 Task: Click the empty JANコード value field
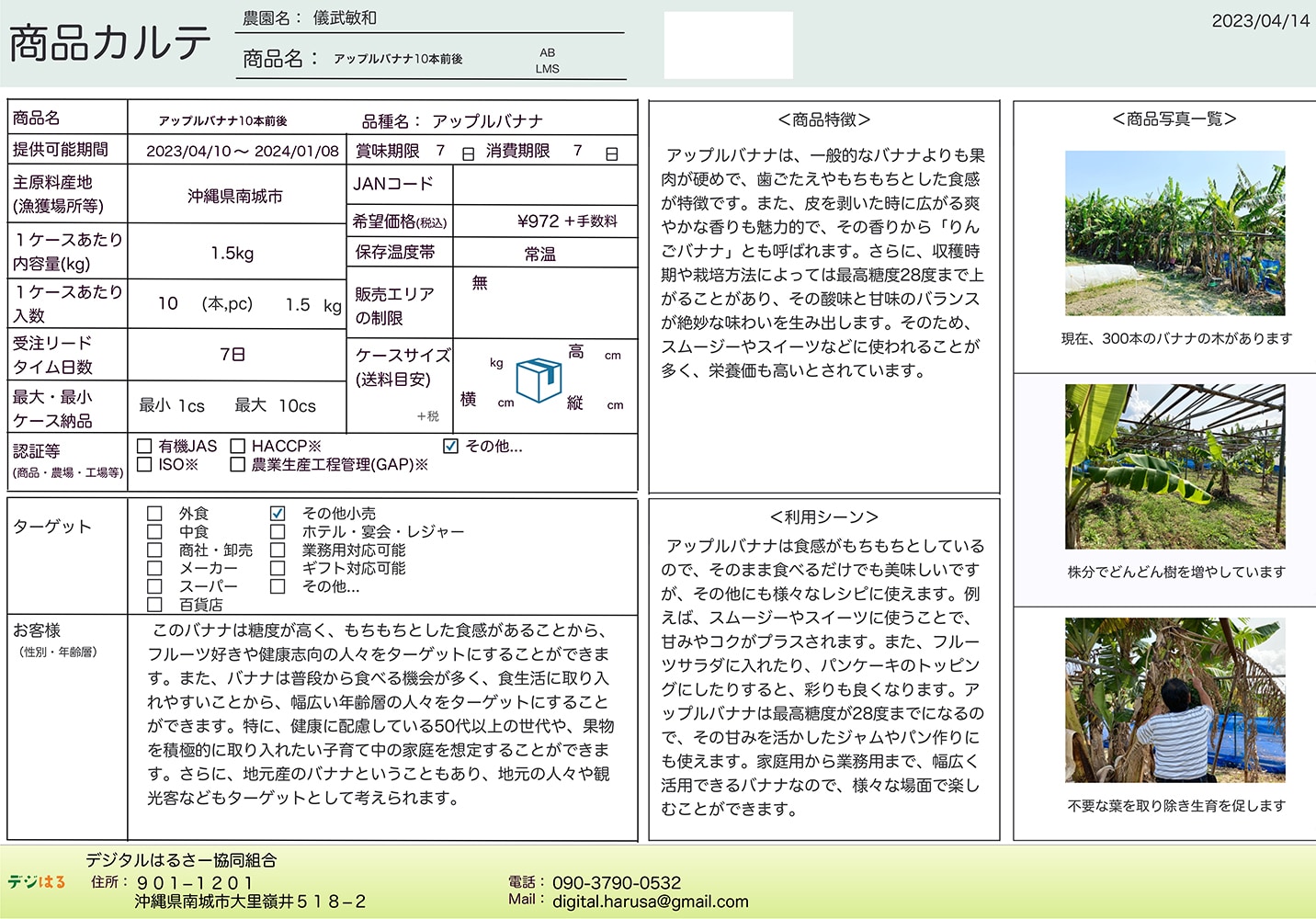tap(545, 185)
